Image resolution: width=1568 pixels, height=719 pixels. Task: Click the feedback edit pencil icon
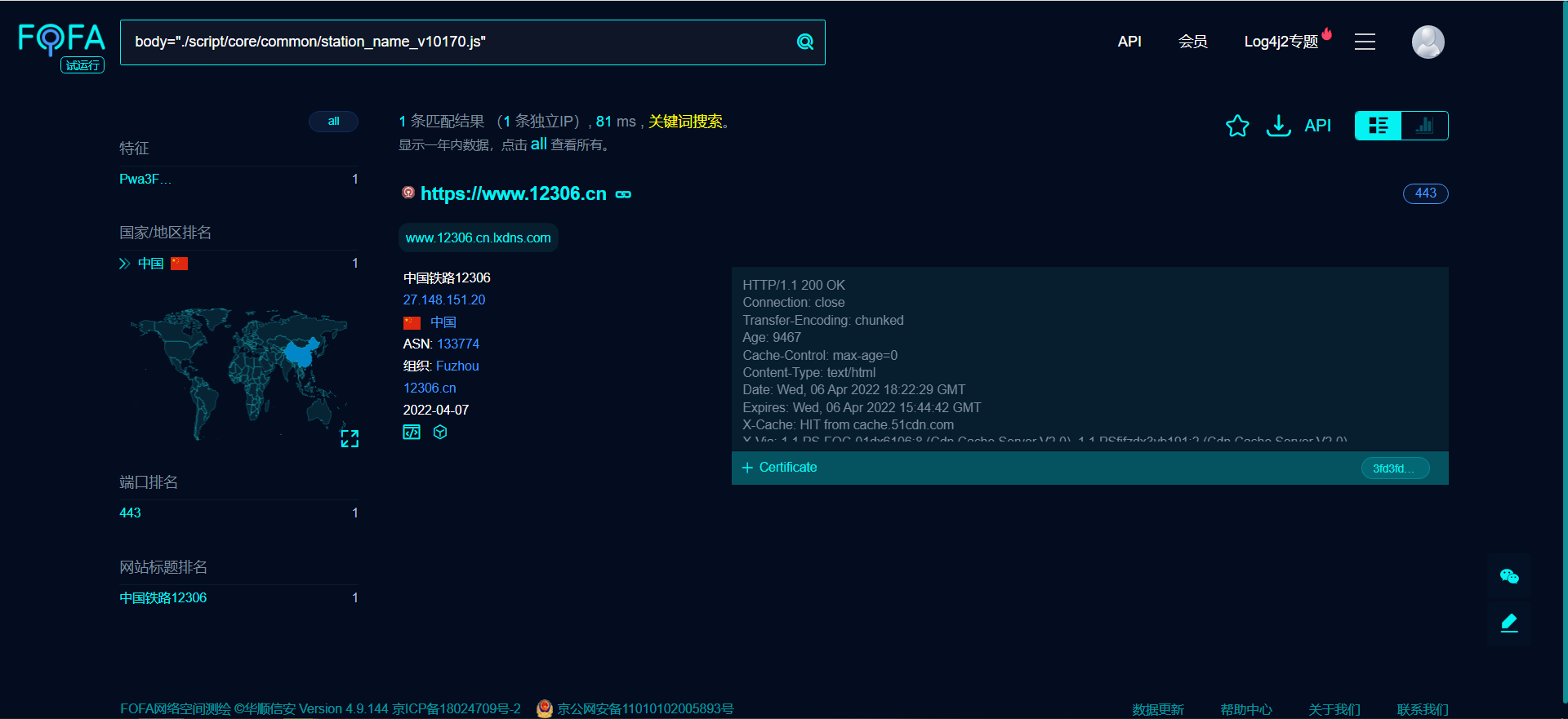pyautogui.click(x=1509, y=623)
